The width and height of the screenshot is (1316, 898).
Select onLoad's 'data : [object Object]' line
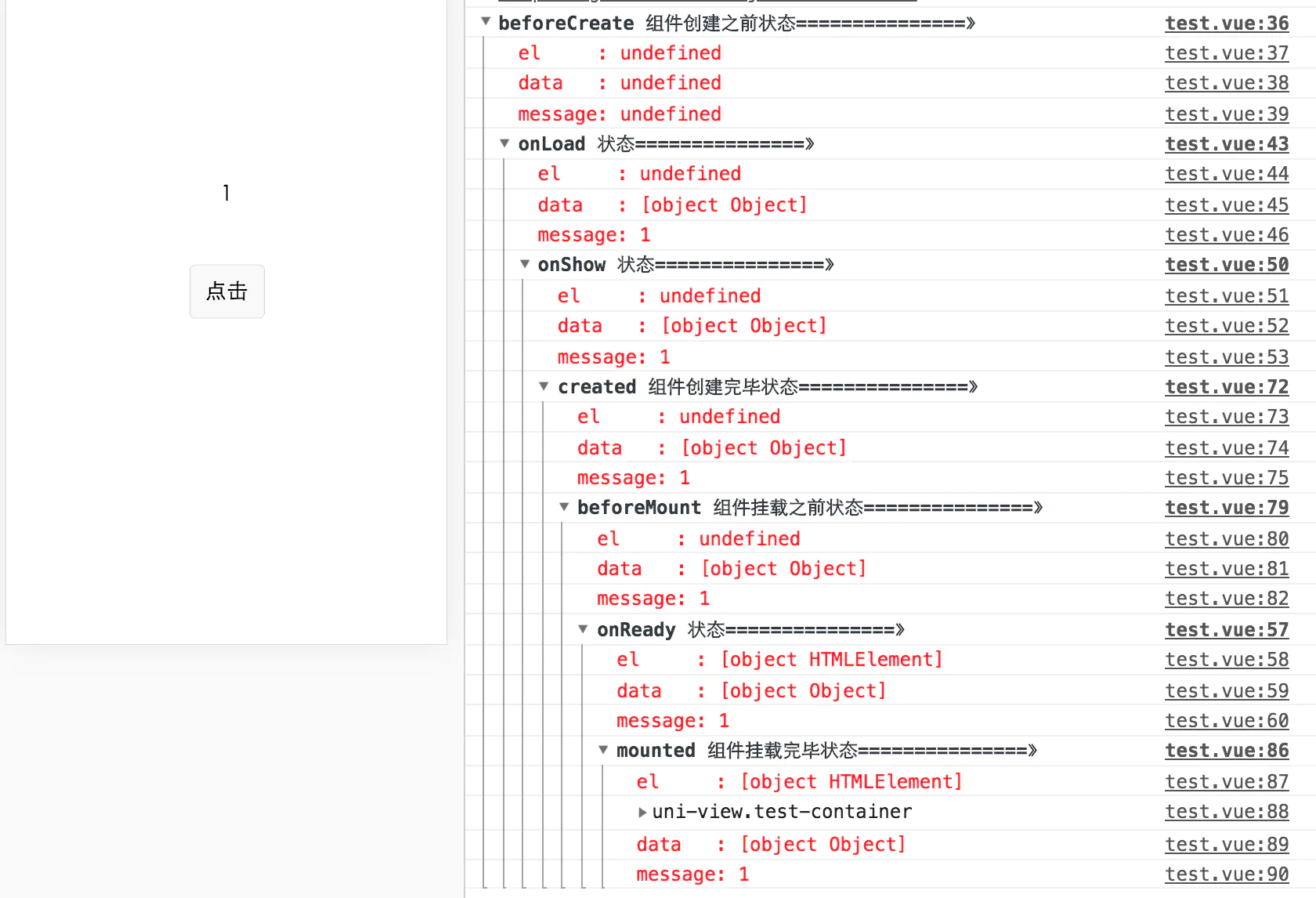click(672, 205)
